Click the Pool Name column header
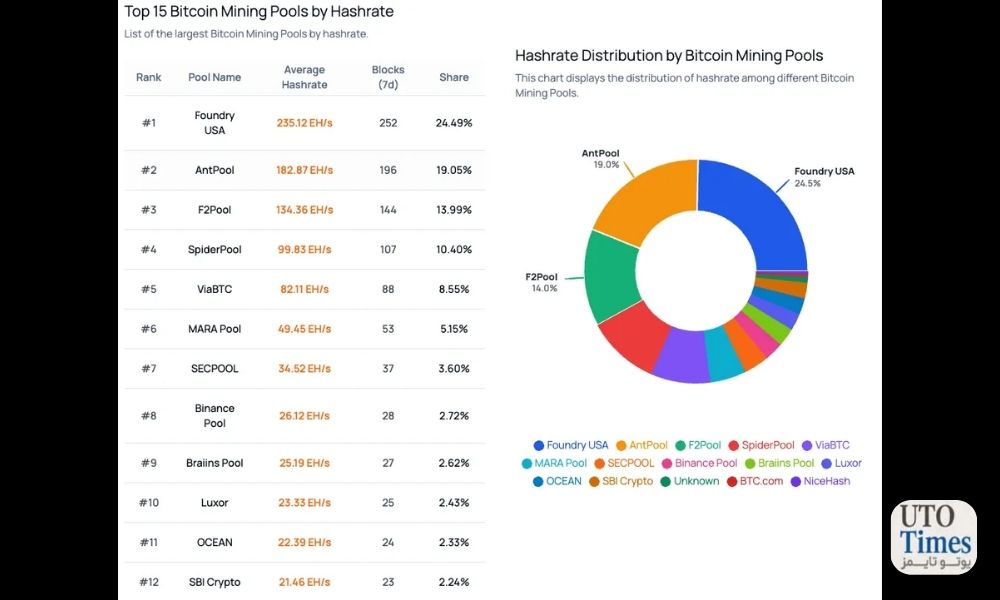This screenshot has height=600, width=1000. pos(214,77)
